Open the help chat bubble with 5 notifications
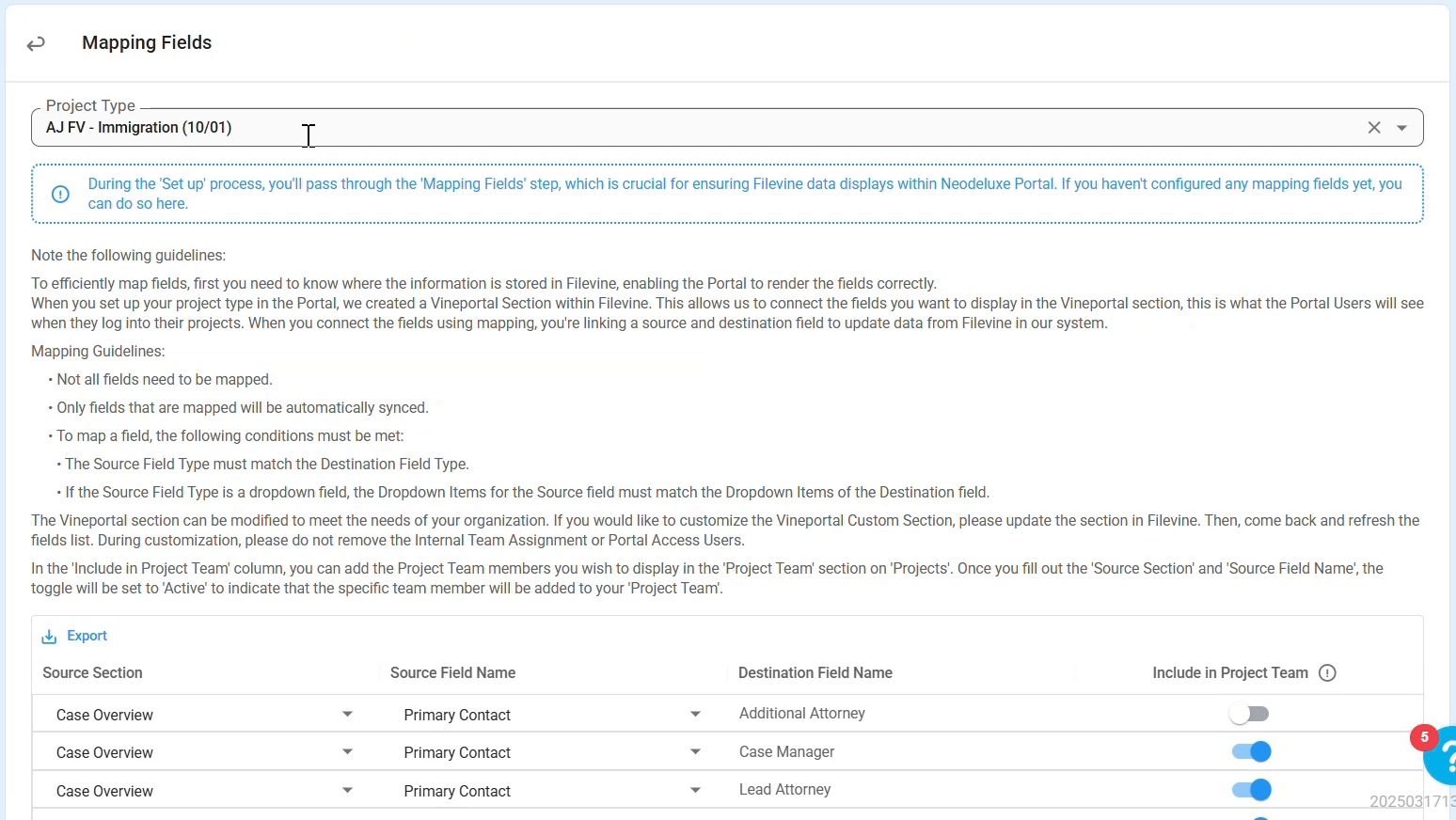Viewport: 1456px width, 820px height. (x=1440, y=757)
